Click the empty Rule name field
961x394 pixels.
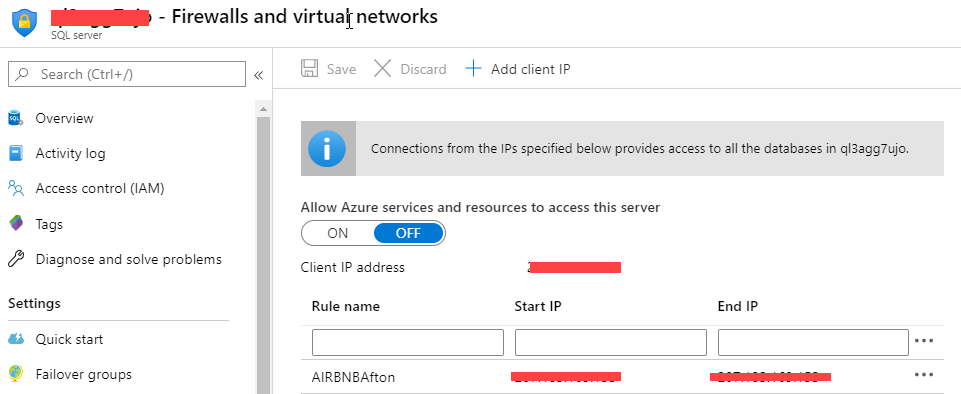coord(408,343)
